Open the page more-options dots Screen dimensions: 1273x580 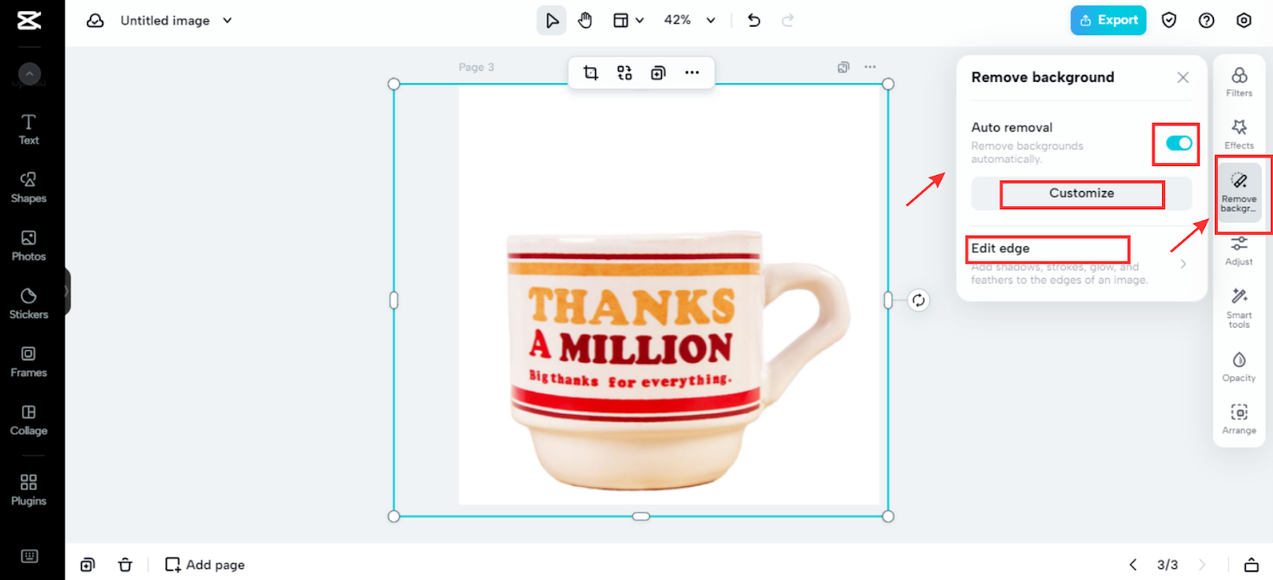click(870, 67)
